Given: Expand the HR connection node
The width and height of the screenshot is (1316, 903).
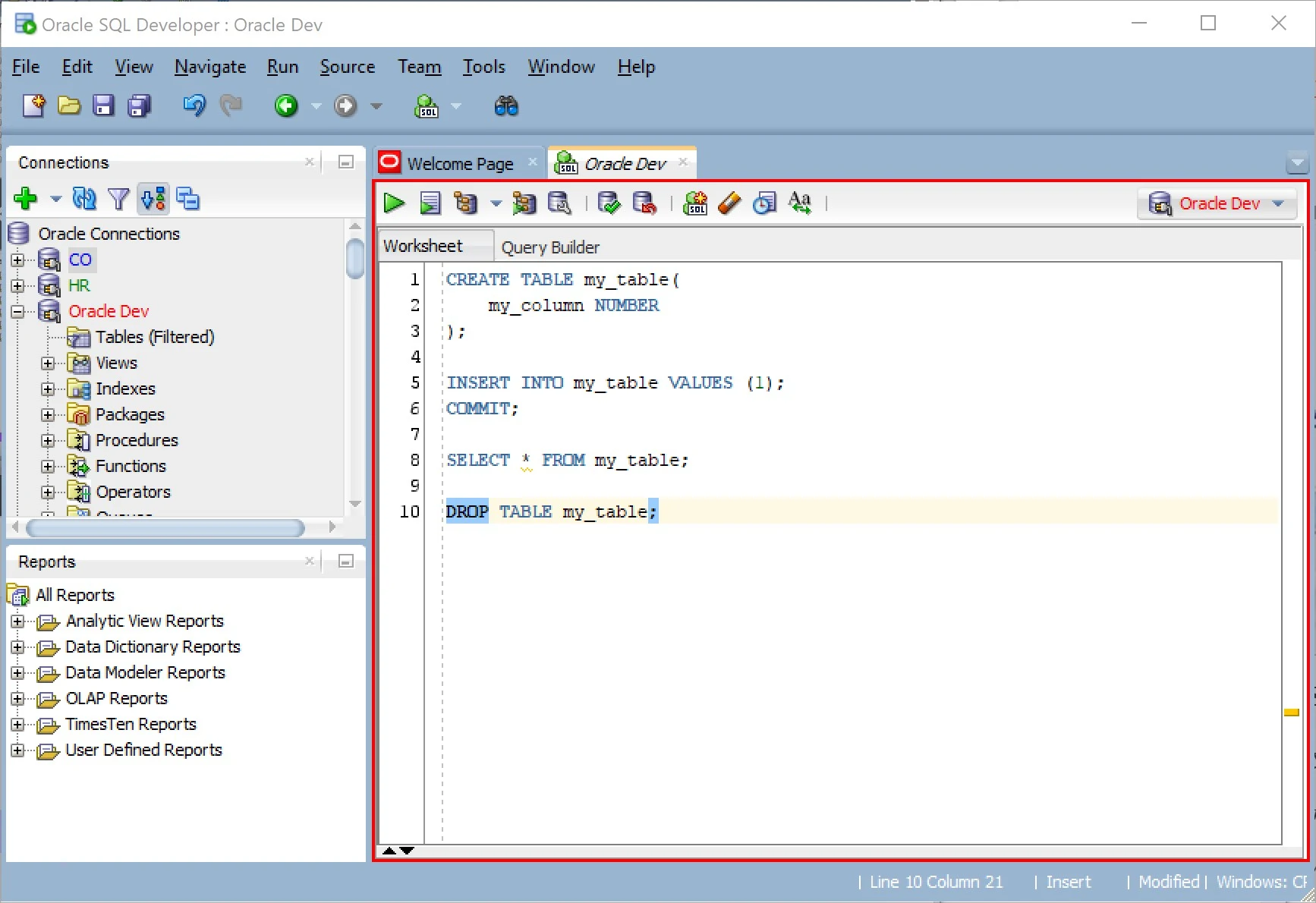Looking at the screenshot, I should point(18,286).
